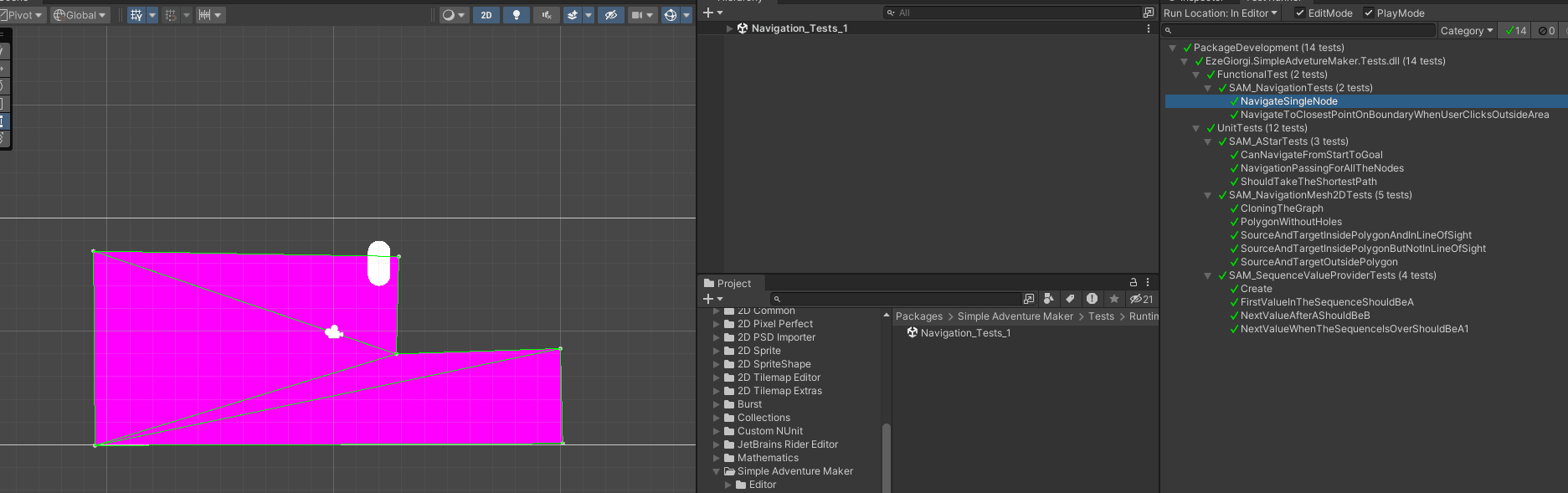The height and width of the screenshot is (493, 1568).
Task: Uncheck the PlayMode checkbox
Action: [x=1369, y=13]
